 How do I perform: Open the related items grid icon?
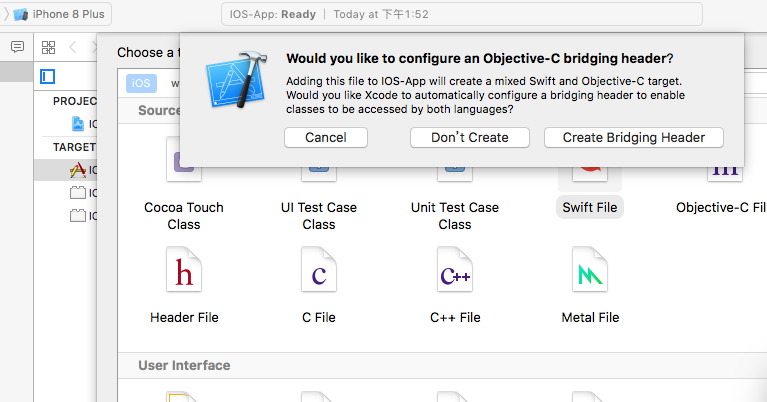pyautogui.click(x=48, y=47)
